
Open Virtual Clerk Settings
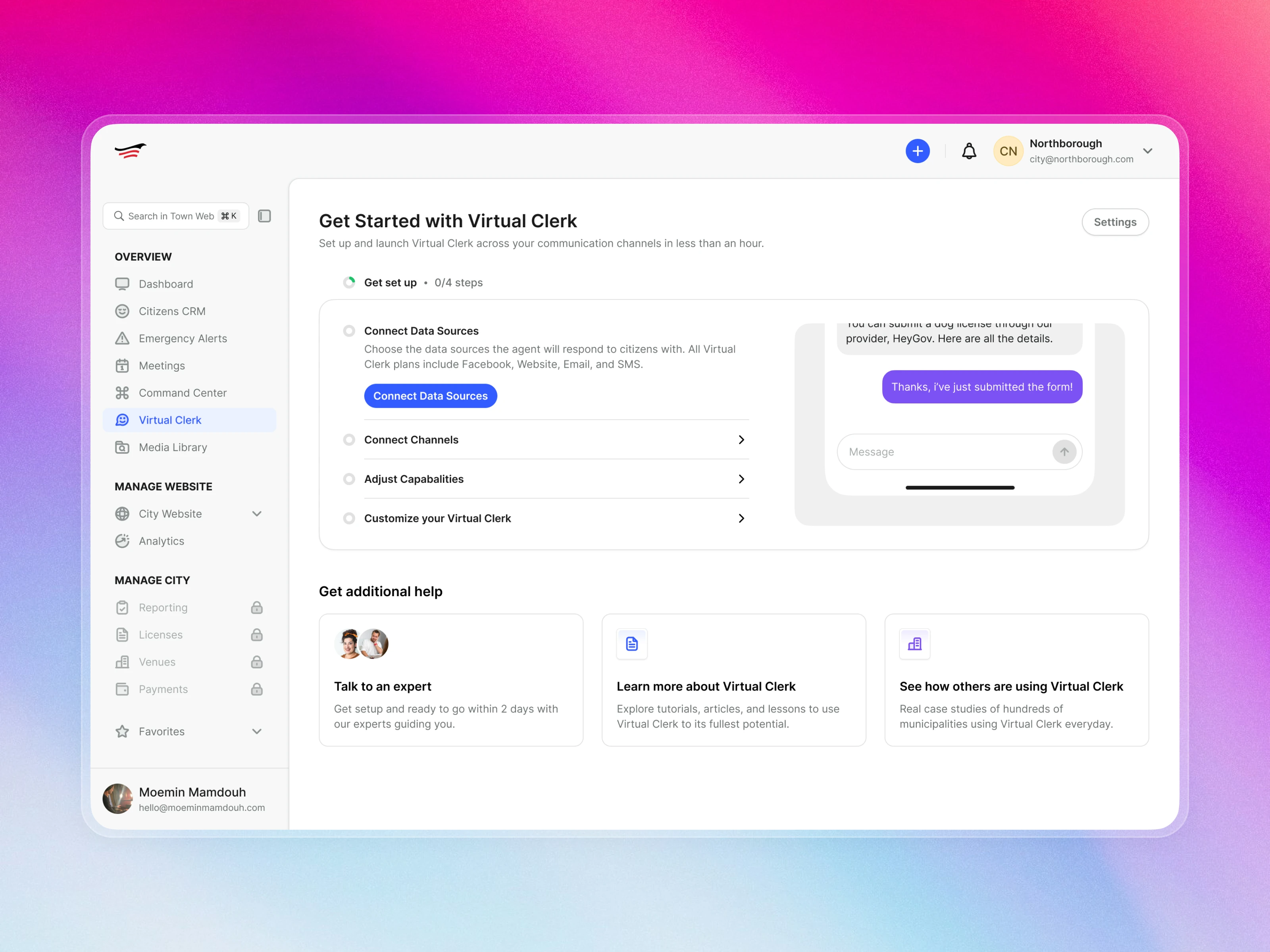coord(1114,222)
